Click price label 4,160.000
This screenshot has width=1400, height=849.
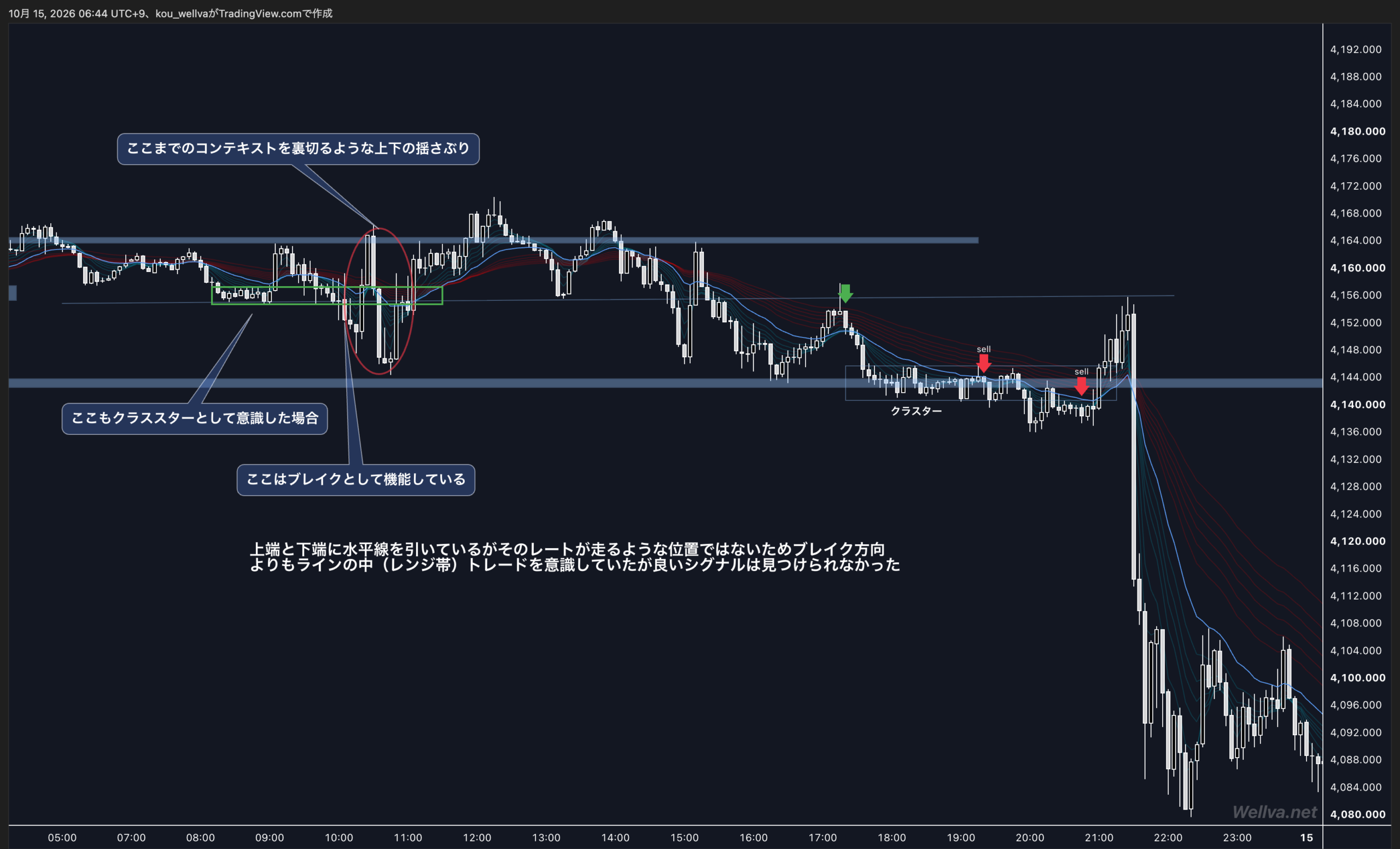[1357, 268]
